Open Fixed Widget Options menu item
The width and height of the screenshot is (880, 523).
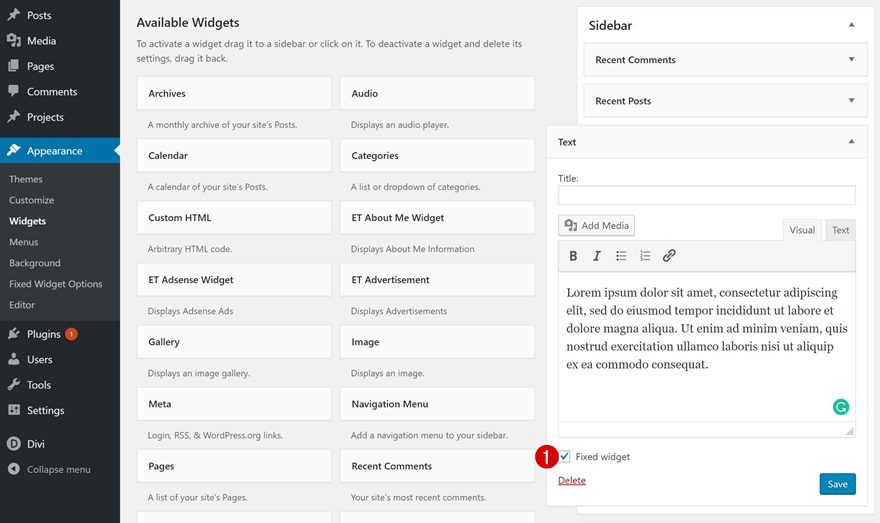click(56, 284)
